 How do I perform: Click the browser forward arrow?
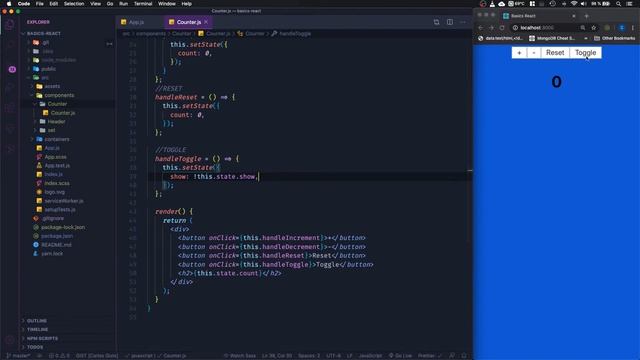491,28
